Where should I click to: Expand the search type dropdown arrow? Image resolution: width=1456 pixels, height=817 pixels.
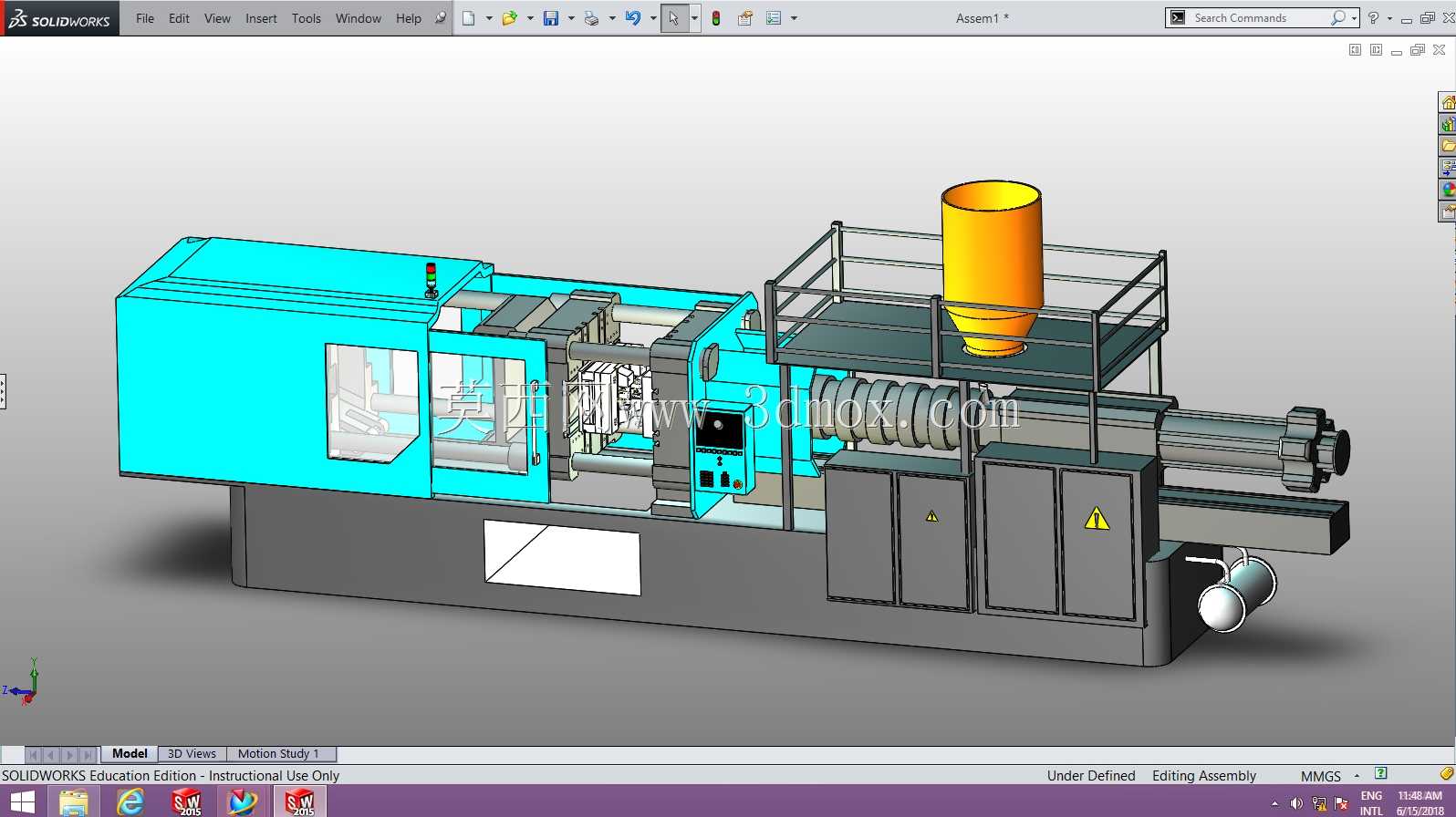1354,18
